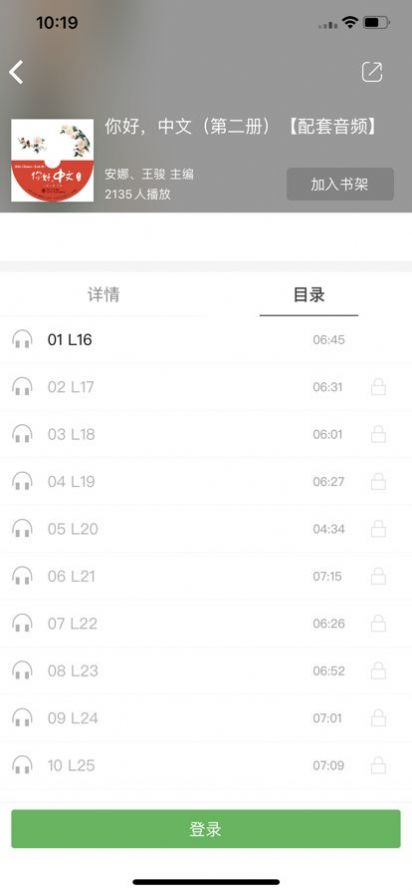Viewport: 412px width, 894px height.
Task: Tap the green 登录 button
Action: [x=206, y=829]
